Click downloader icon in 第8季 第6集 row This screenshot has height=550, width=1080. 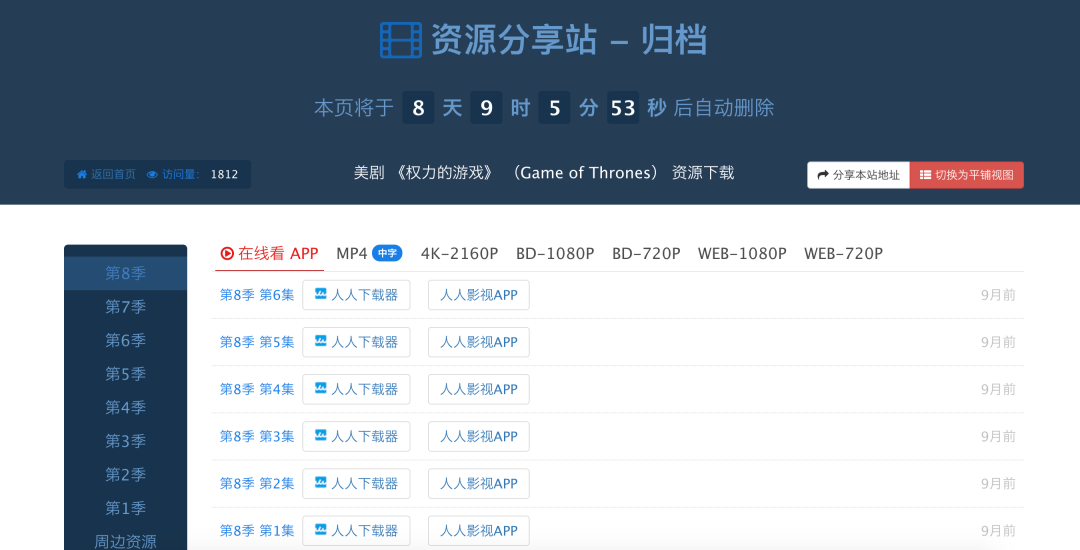[x=320, y=294]
